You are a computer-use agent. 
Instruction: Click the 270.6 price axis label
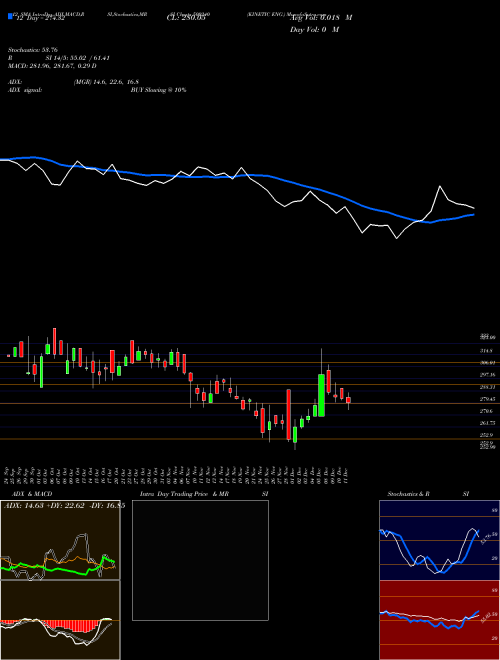pyautogui.click(x=486, y=411)
